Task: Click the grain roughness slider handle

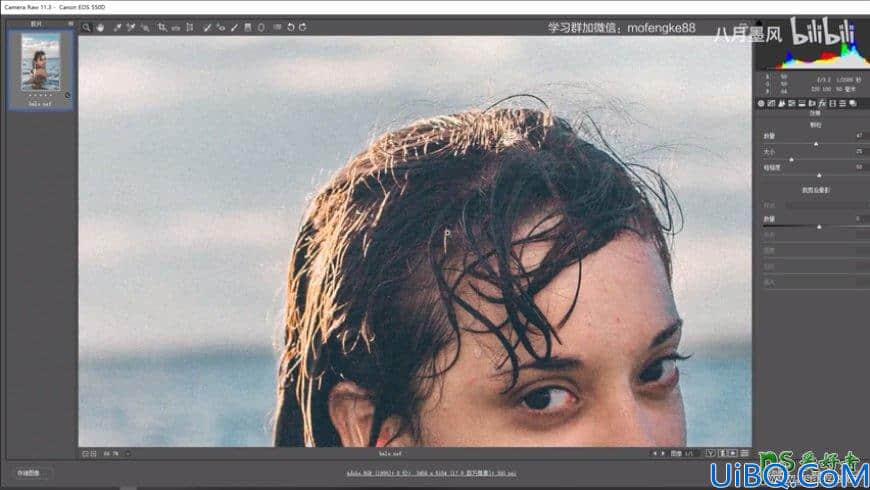Action: point(819,175)
